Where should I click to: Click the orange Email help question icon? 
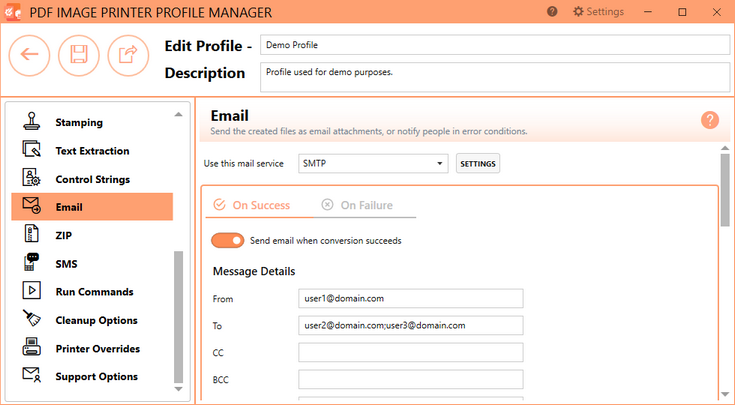click(x=710, y=120)
